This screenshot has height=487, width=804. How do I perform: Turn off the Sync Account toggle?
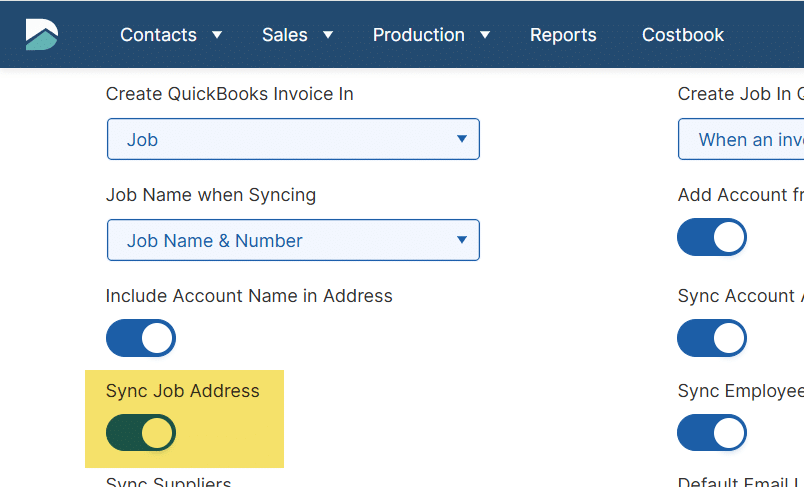[712, 338]
